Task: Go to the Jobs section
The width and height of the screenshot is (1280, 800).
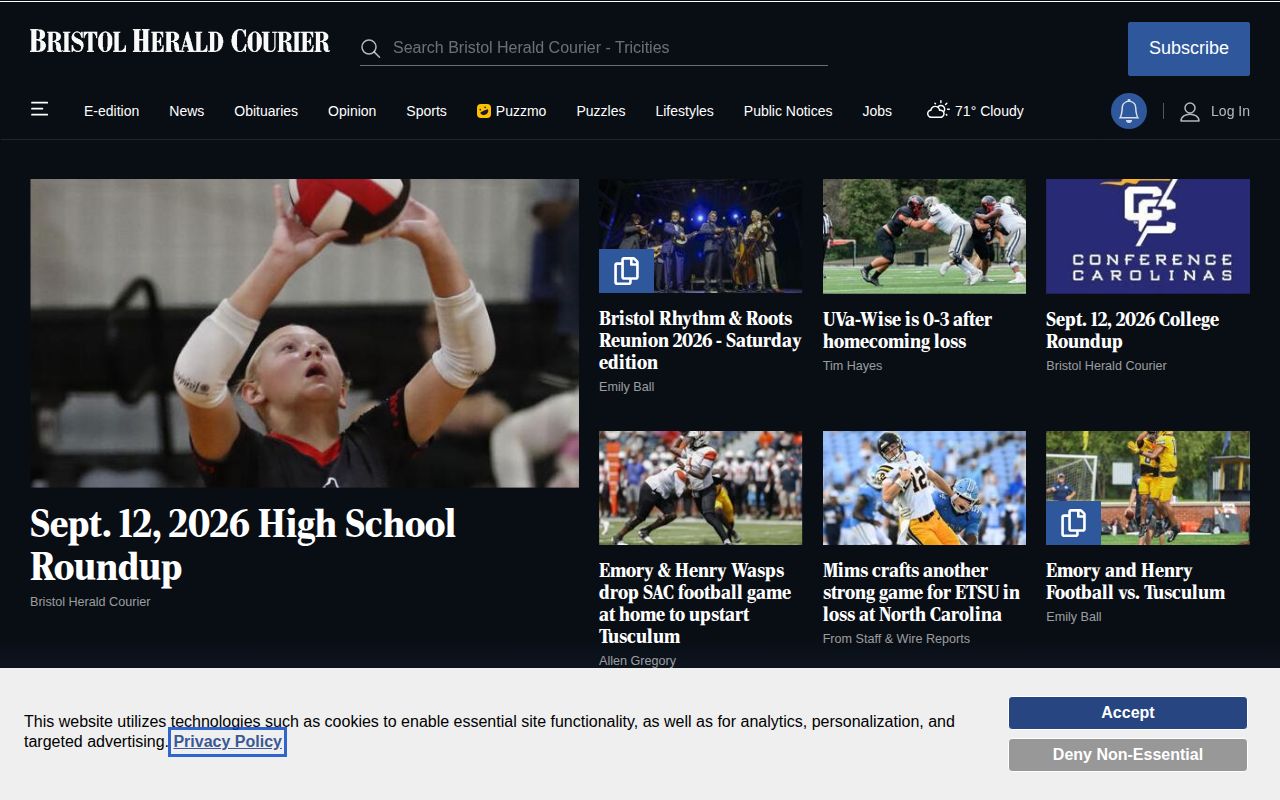Action: click(877, 111)
